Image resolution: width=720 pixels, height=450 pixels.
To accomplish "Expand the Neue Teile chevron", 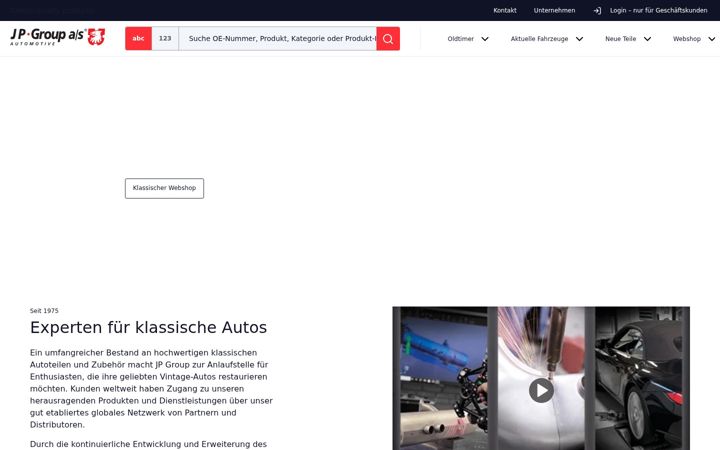I will tap(647, 39).
